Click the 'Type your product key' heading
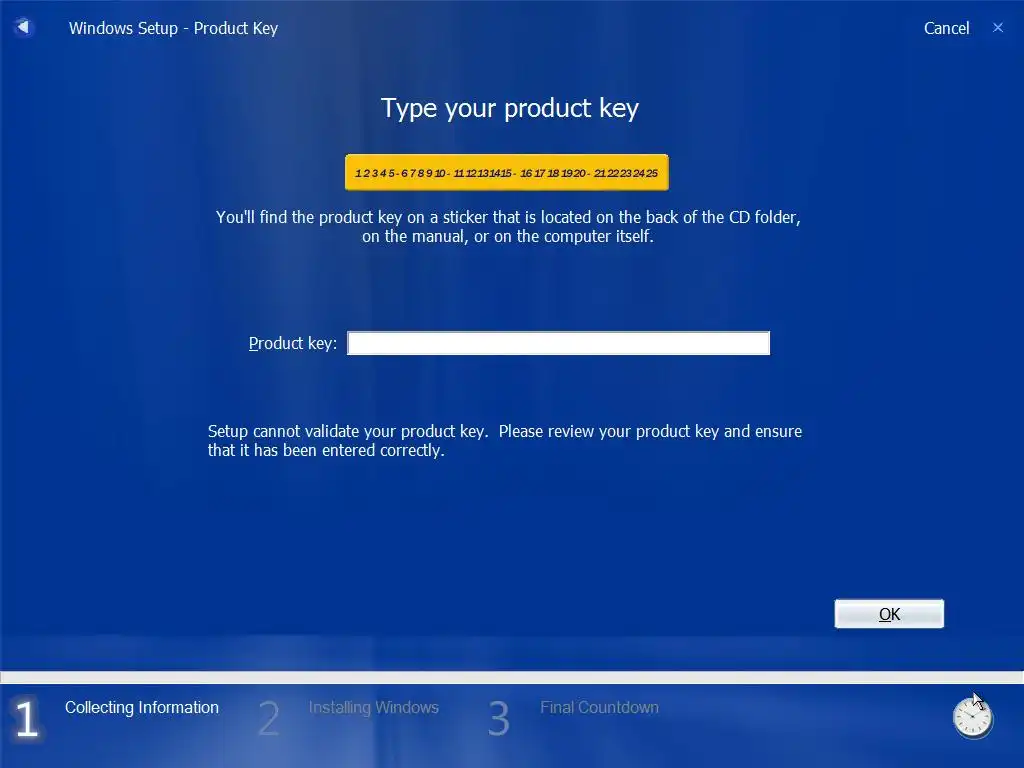The height and width of the screenshot is (768, 1024). coord(510,108)
